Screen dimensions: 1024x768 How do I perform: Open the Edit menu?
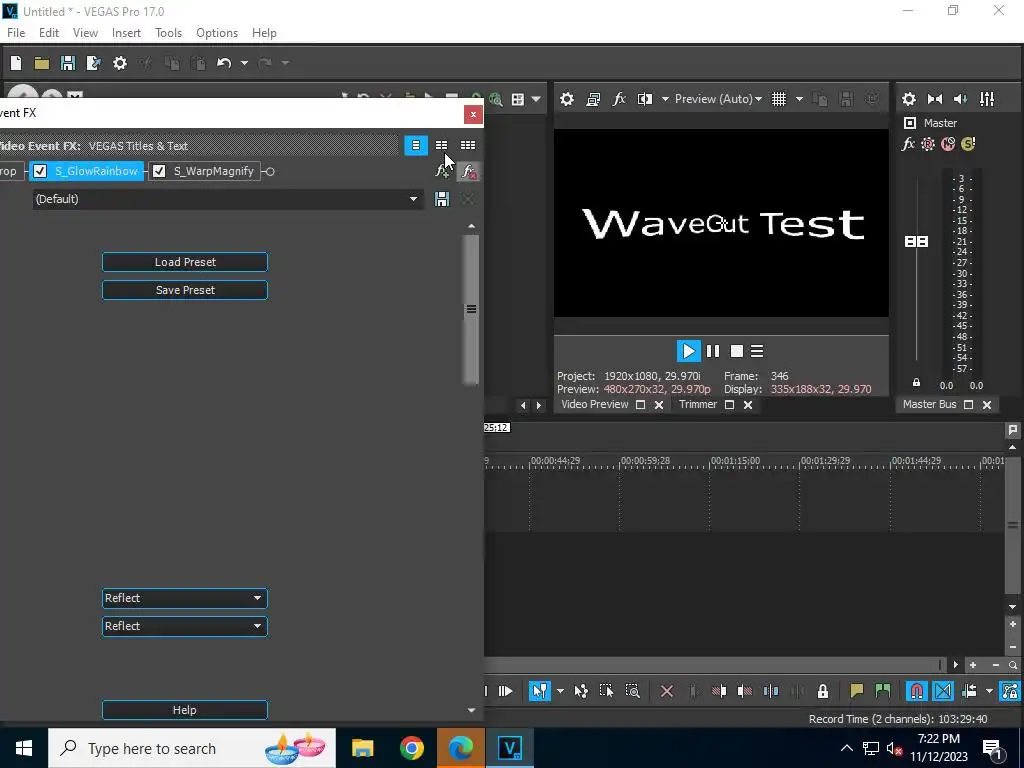[49, 33]
